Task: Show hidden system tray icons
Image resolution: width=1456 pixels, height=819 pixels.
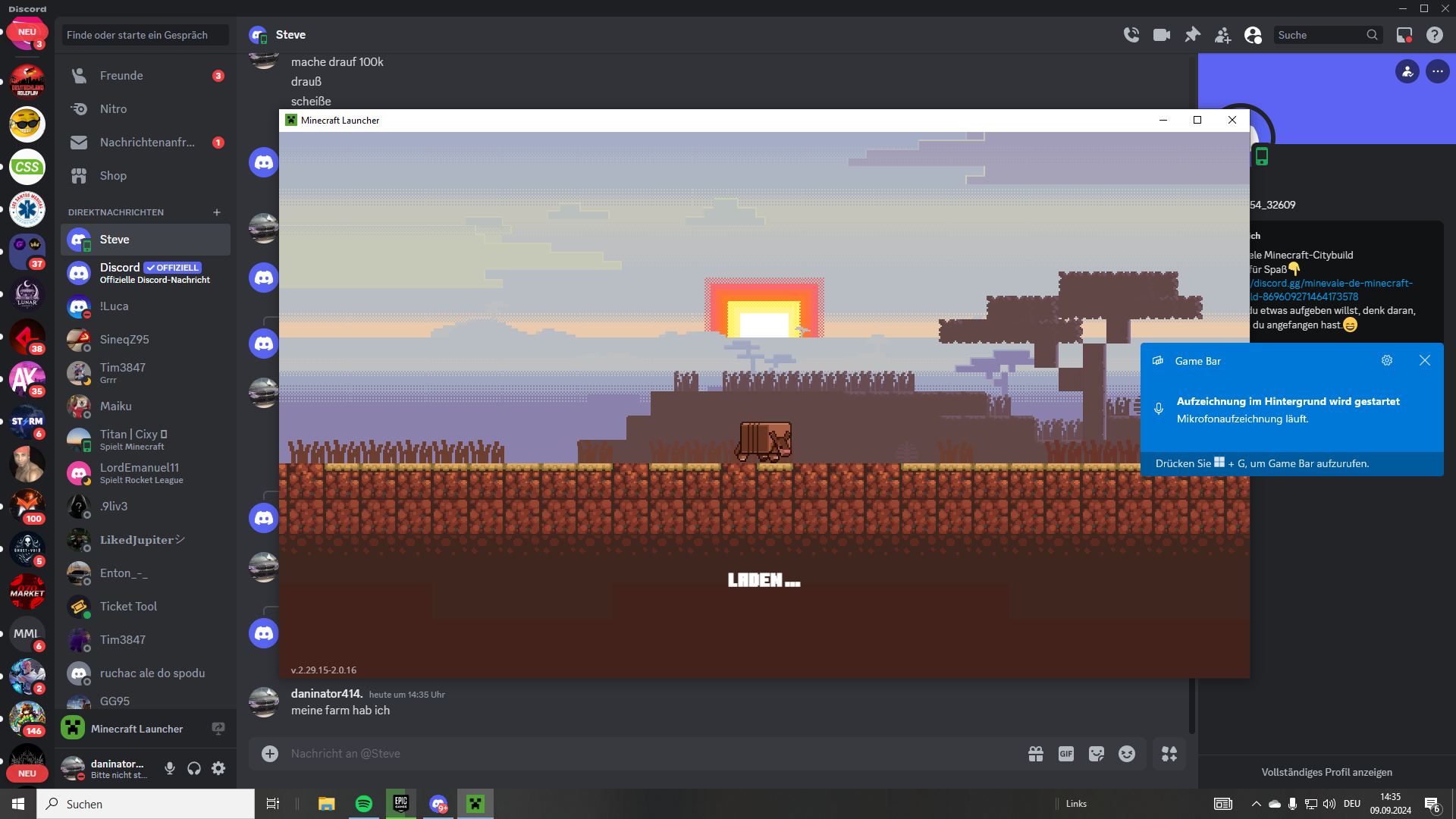Action: coord(1256,804)
